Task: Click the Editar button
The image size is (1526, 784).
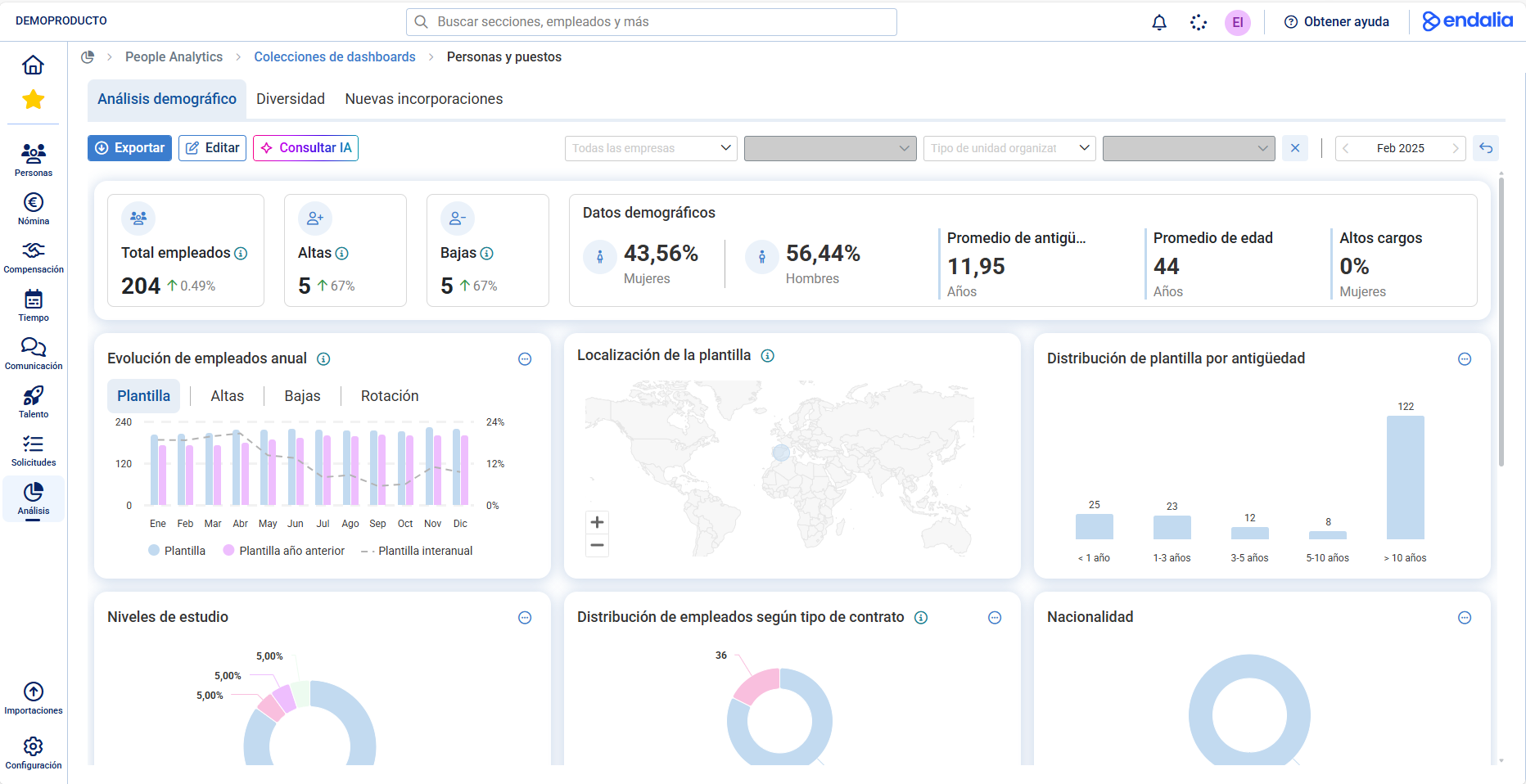Action: click(213, 148)
